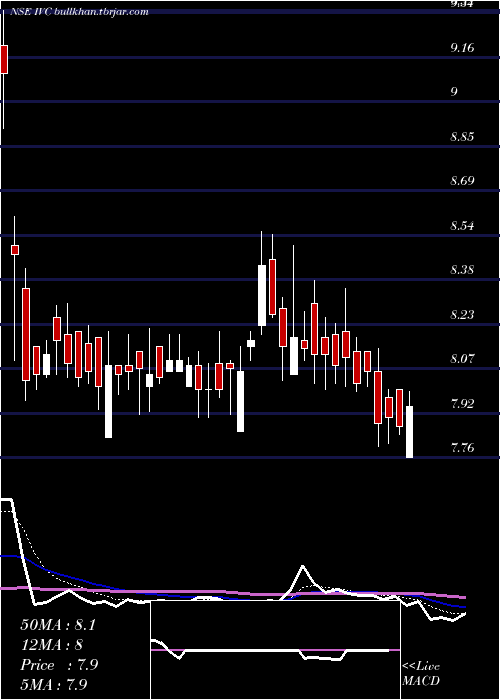The image size is (500, 700).
Task: Click the 7.92 price axis label
Action: [x=462, y=404]
